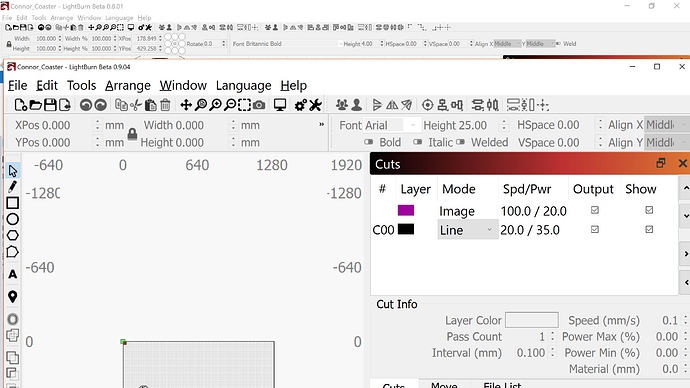The height and width of the screenshot is (388, 690).
Task: Click the Zoom In magnifier icon
Action: [216, 105]
